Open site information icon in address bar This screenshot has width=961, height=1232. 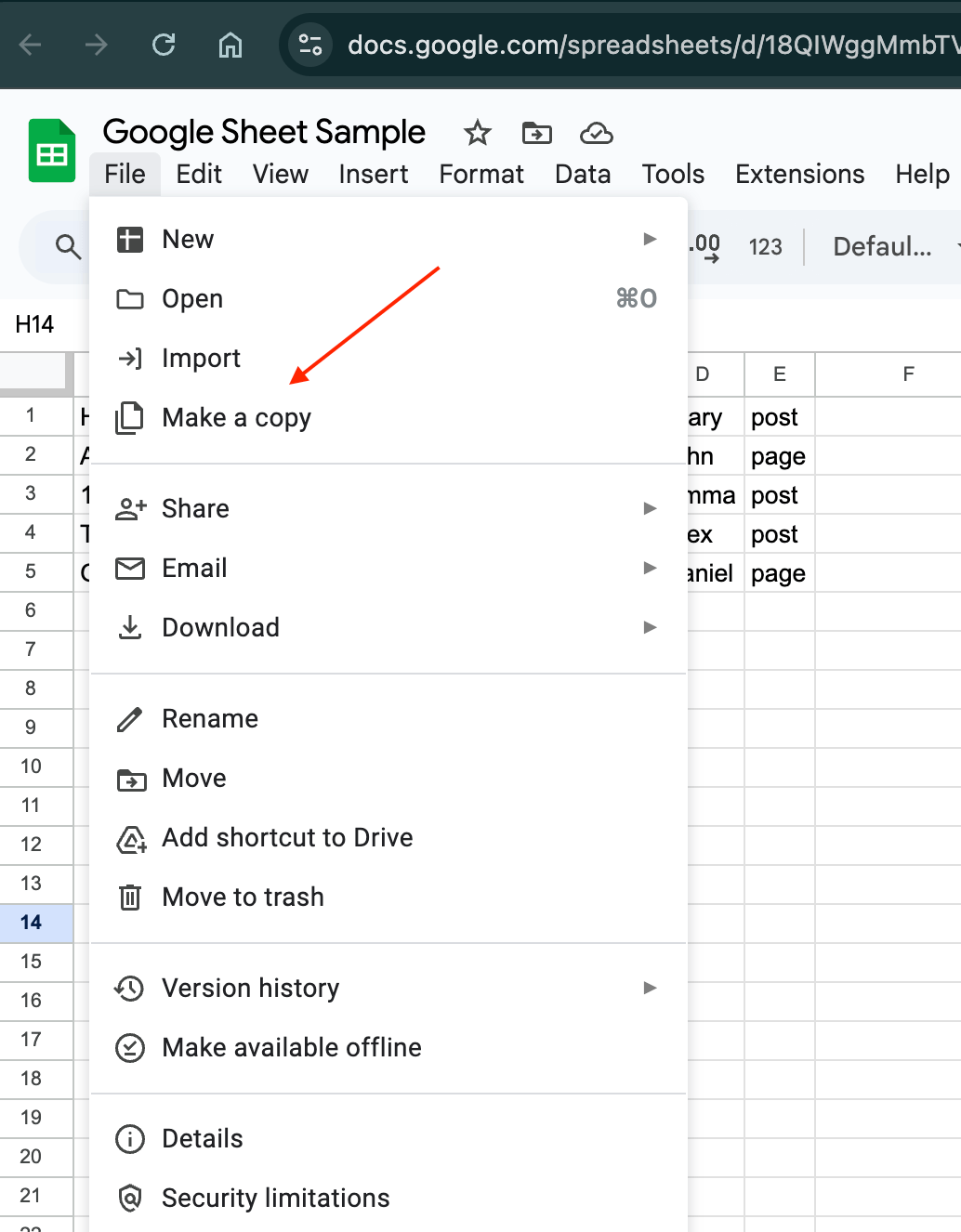point(310,44)
